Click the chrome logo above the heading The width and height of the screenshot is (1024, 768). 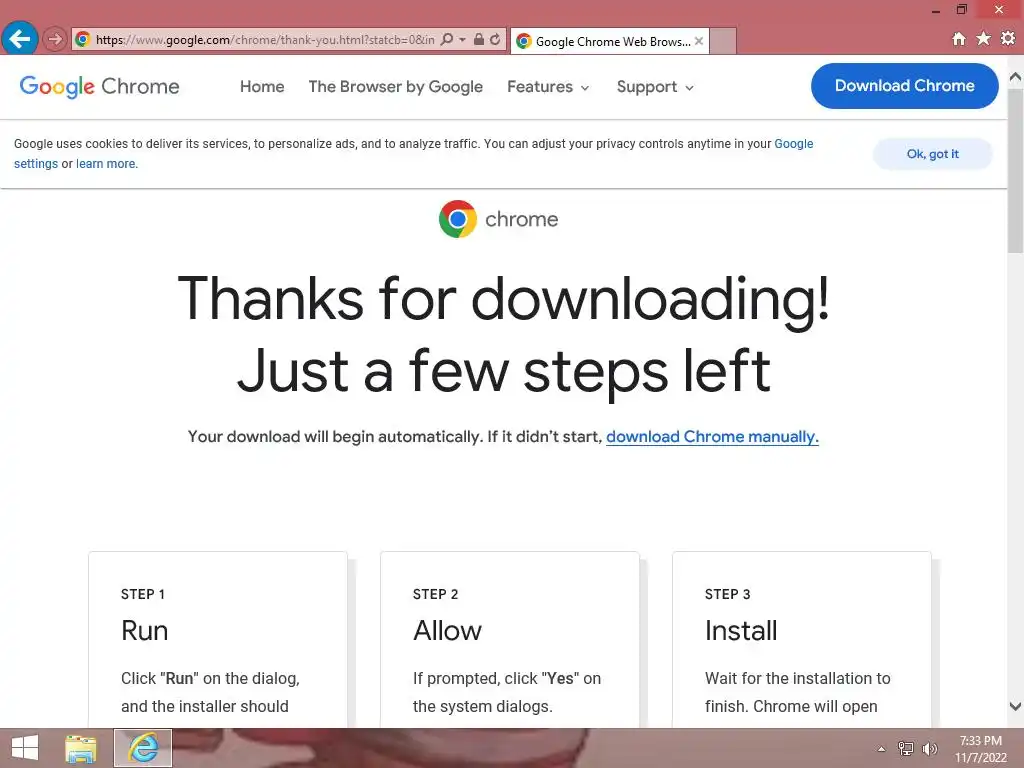pos(498,219)
